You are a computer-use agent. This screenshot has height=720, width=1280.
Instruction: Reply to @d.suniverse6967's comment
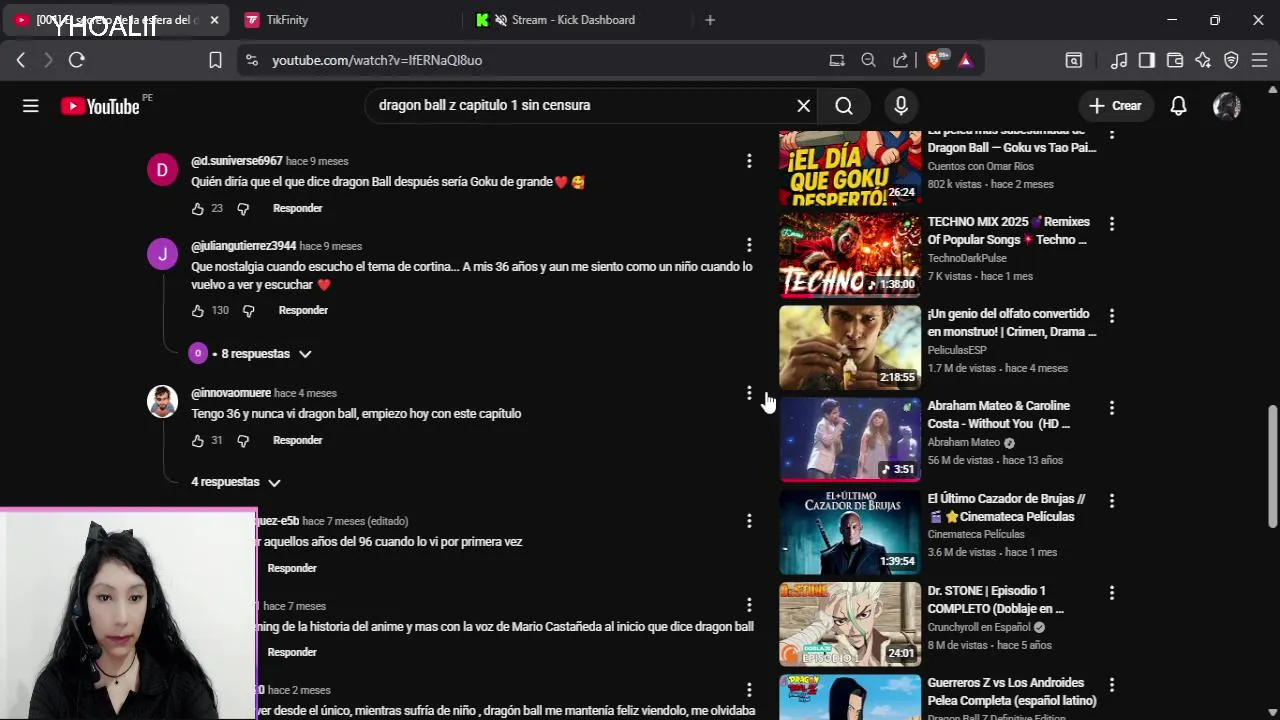[x=297, y=208]
